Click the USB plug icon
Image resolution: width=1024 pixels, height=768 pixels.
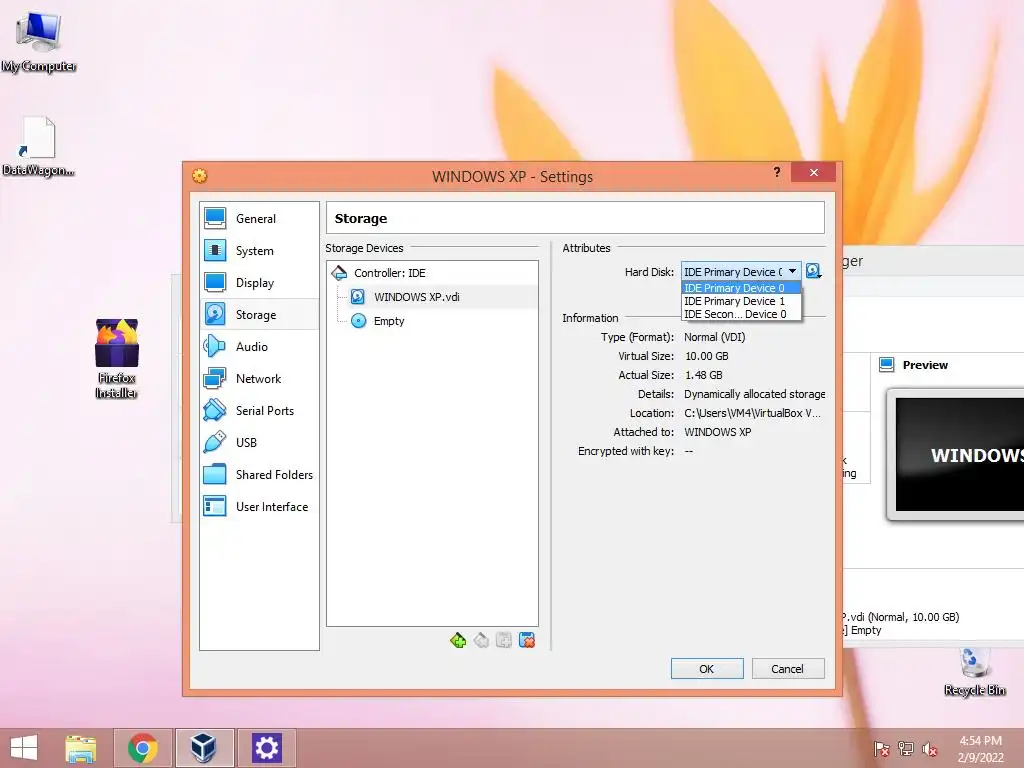pyautogui.click(x=214, y=443)
